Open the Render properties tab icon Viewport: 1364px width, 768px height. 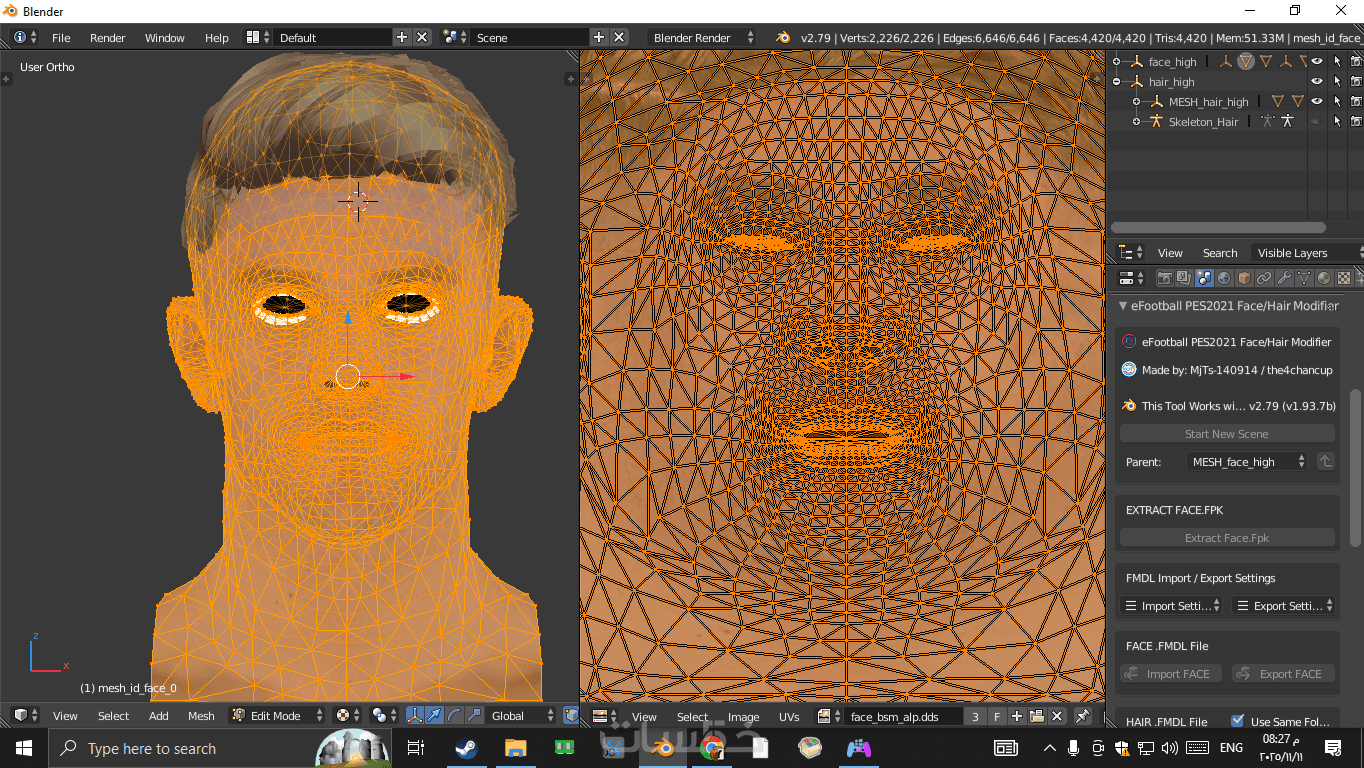click(1164, 278)
